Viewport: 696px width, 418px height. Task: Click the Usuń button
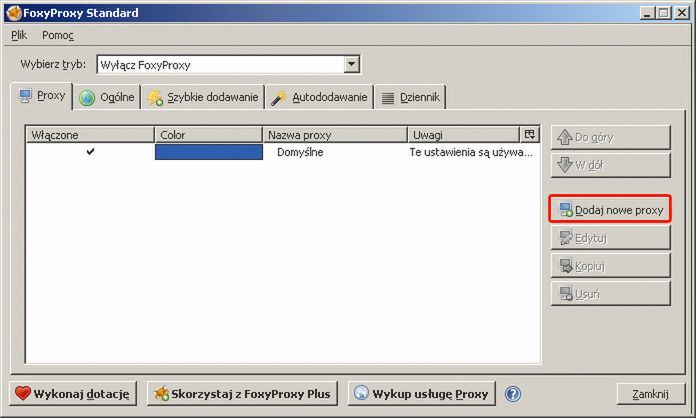point(610,294)
